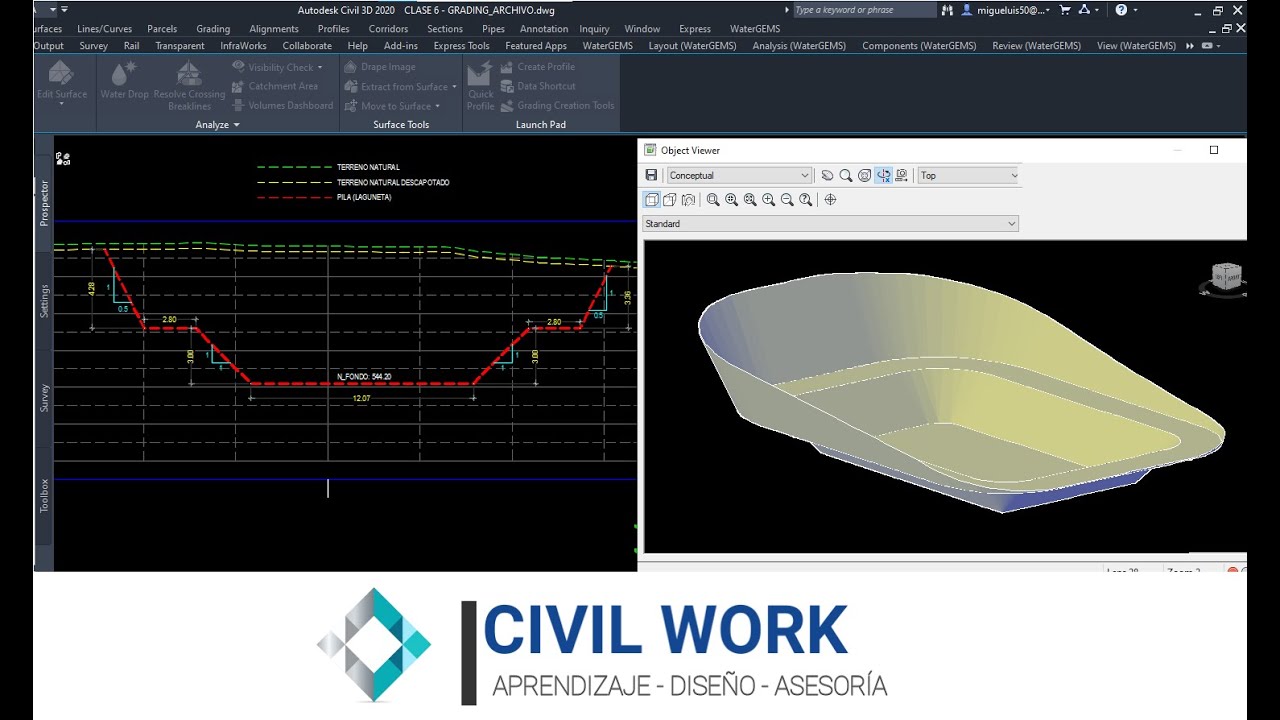
Task: Click the Catchment Area tool
Action: click(275, 86)
